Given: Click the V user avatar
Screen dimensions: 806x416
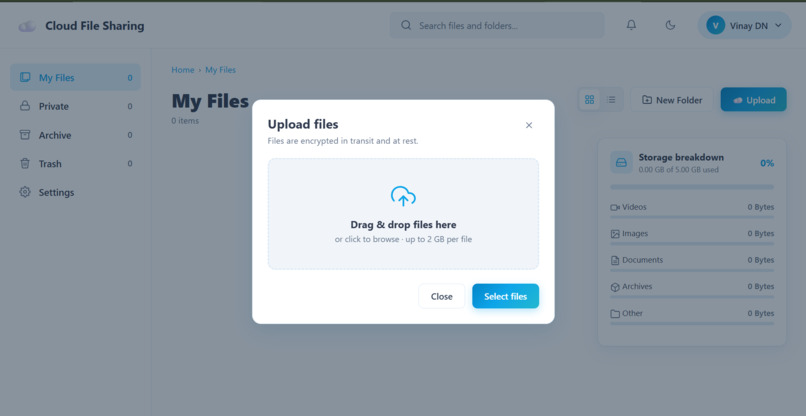Looking at the screenshot, I should tap(715, 25).
